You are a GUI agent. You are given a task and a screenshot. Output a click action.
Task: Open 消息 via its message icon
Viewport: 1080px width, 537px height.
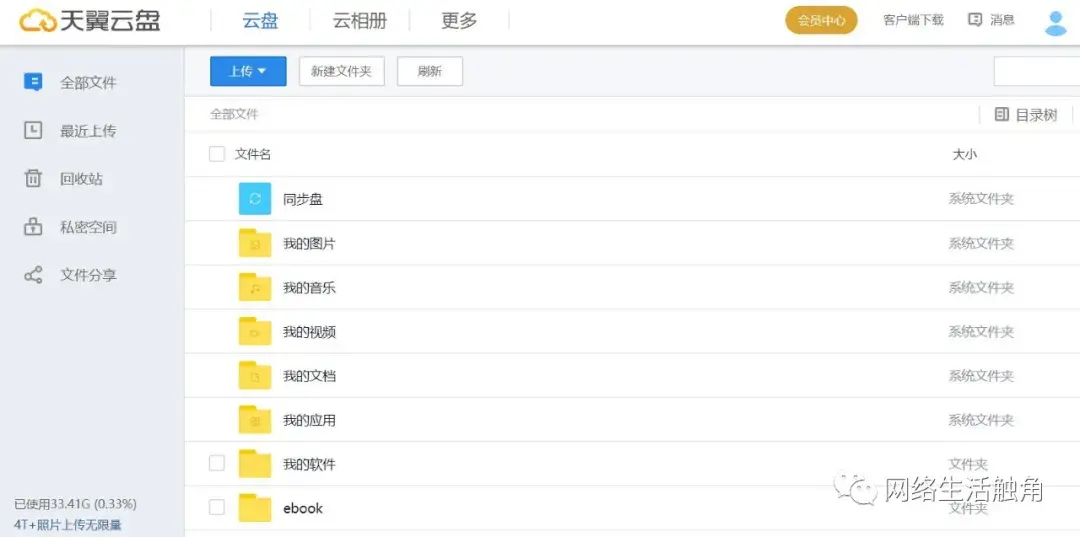[x=975, y=20]
